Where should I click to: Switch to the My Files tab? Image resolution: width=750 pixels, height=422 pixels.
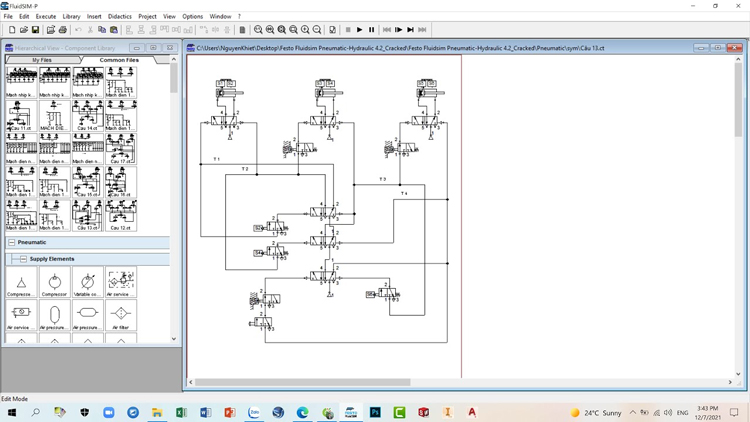[x=41, y=60]
